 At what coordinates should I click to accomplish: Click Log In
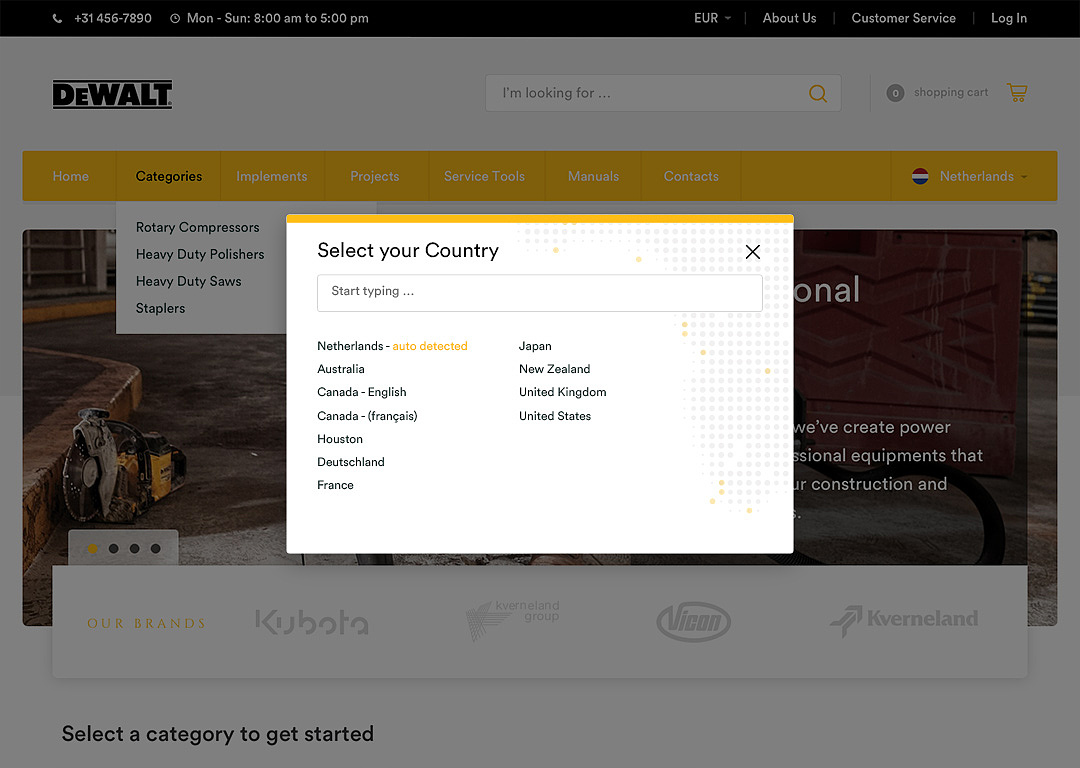point(1008,19)
